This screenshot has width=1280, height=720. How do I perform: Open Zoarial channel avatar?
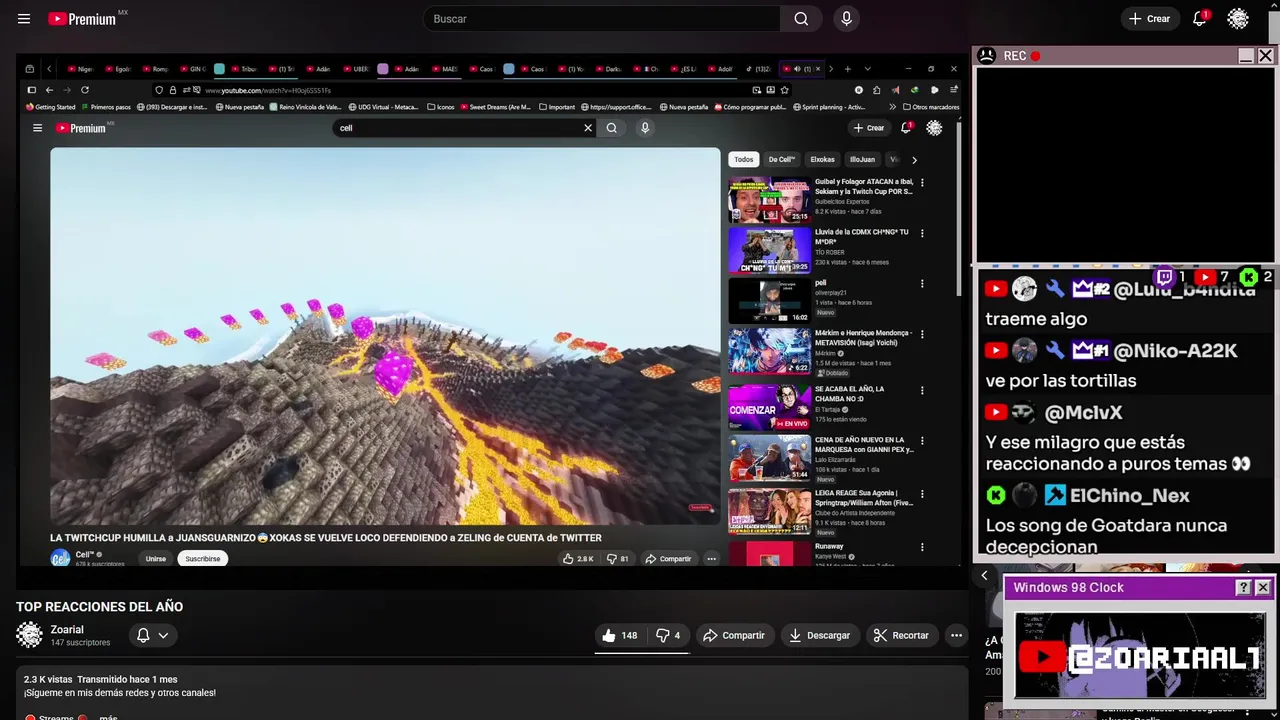30,635
